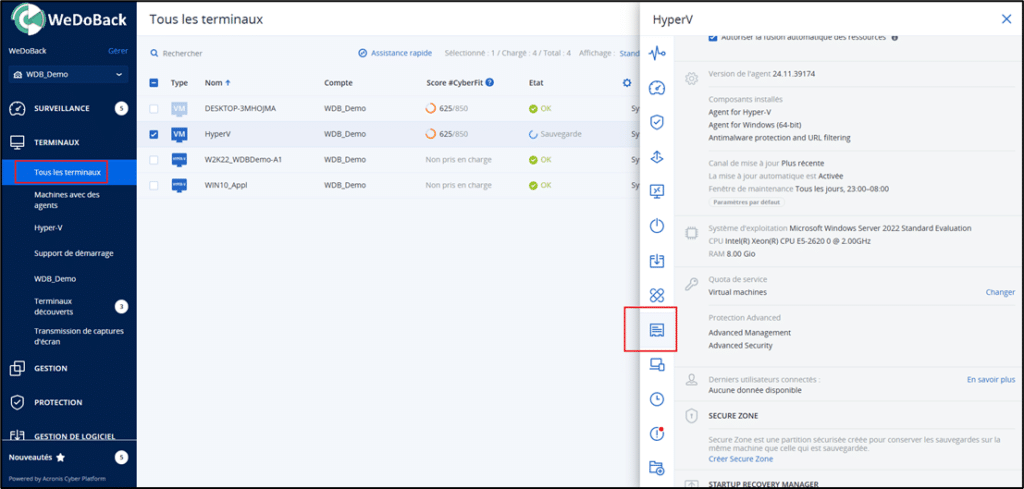Click the Hyper-V type icon of WIN10_Appl row

coord(179,185)
